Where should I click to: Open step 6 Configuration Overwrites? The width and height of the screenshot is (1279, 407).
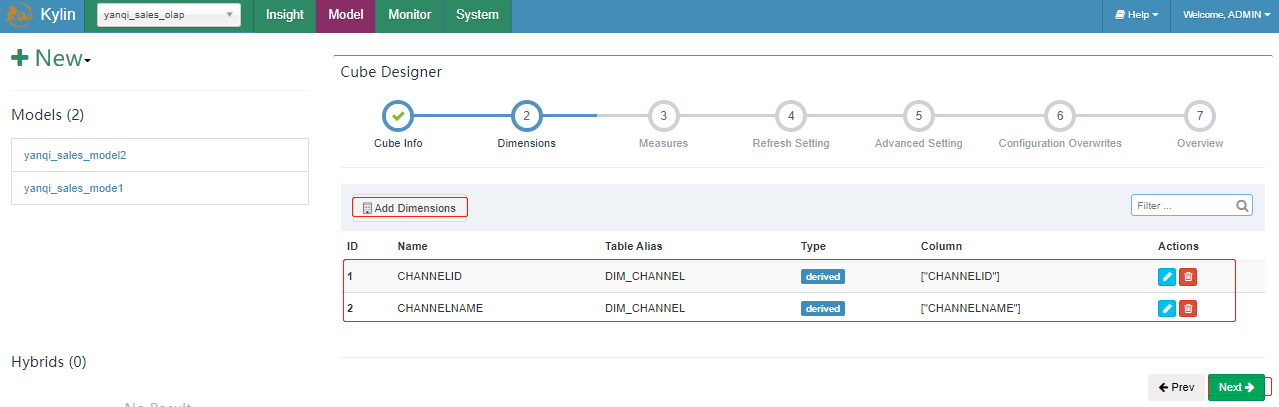pos(1060,116)
